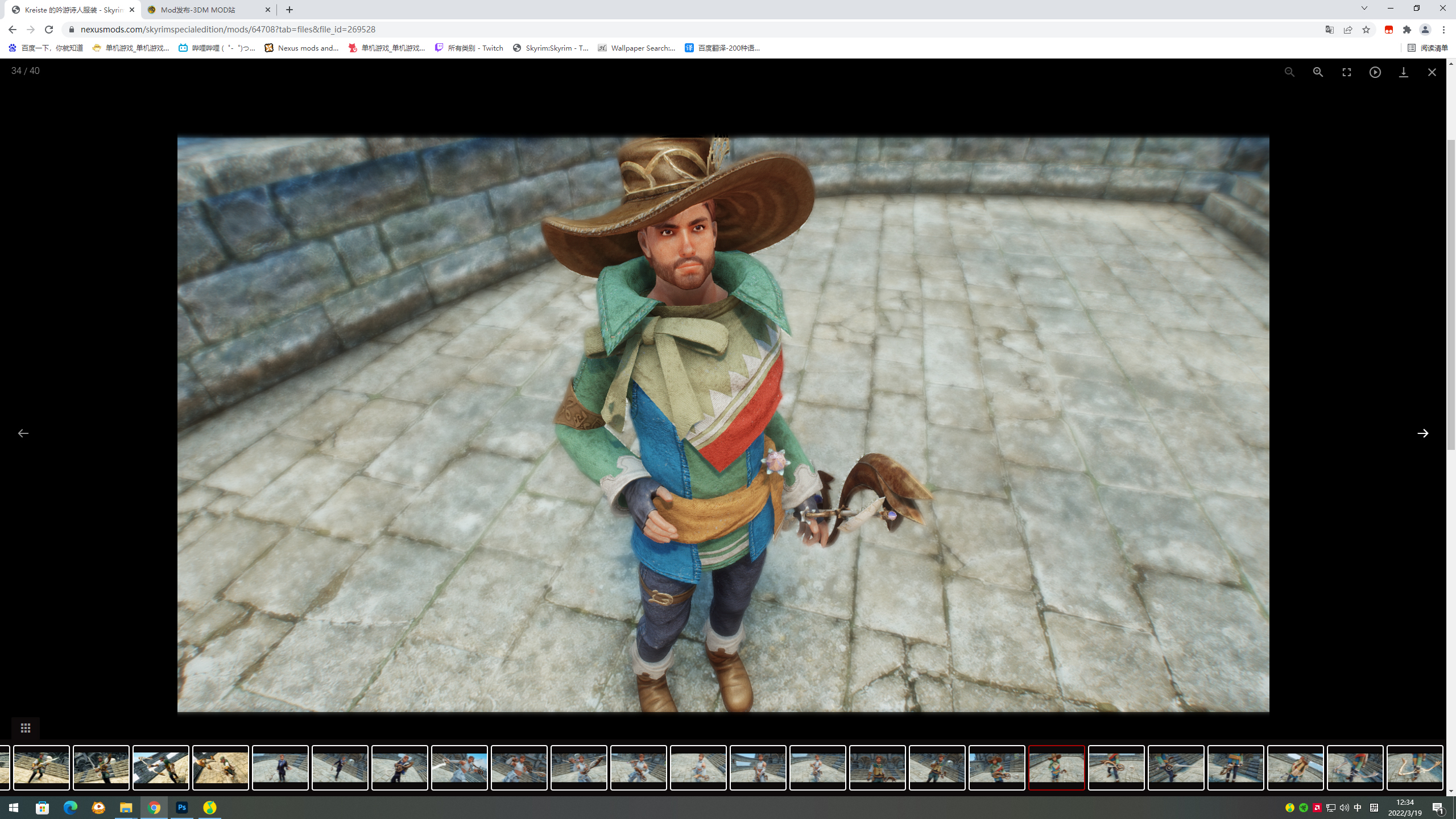Open the Windows Start menu
This screenshot has width=1456, height=819.
(x=14, y=808)
